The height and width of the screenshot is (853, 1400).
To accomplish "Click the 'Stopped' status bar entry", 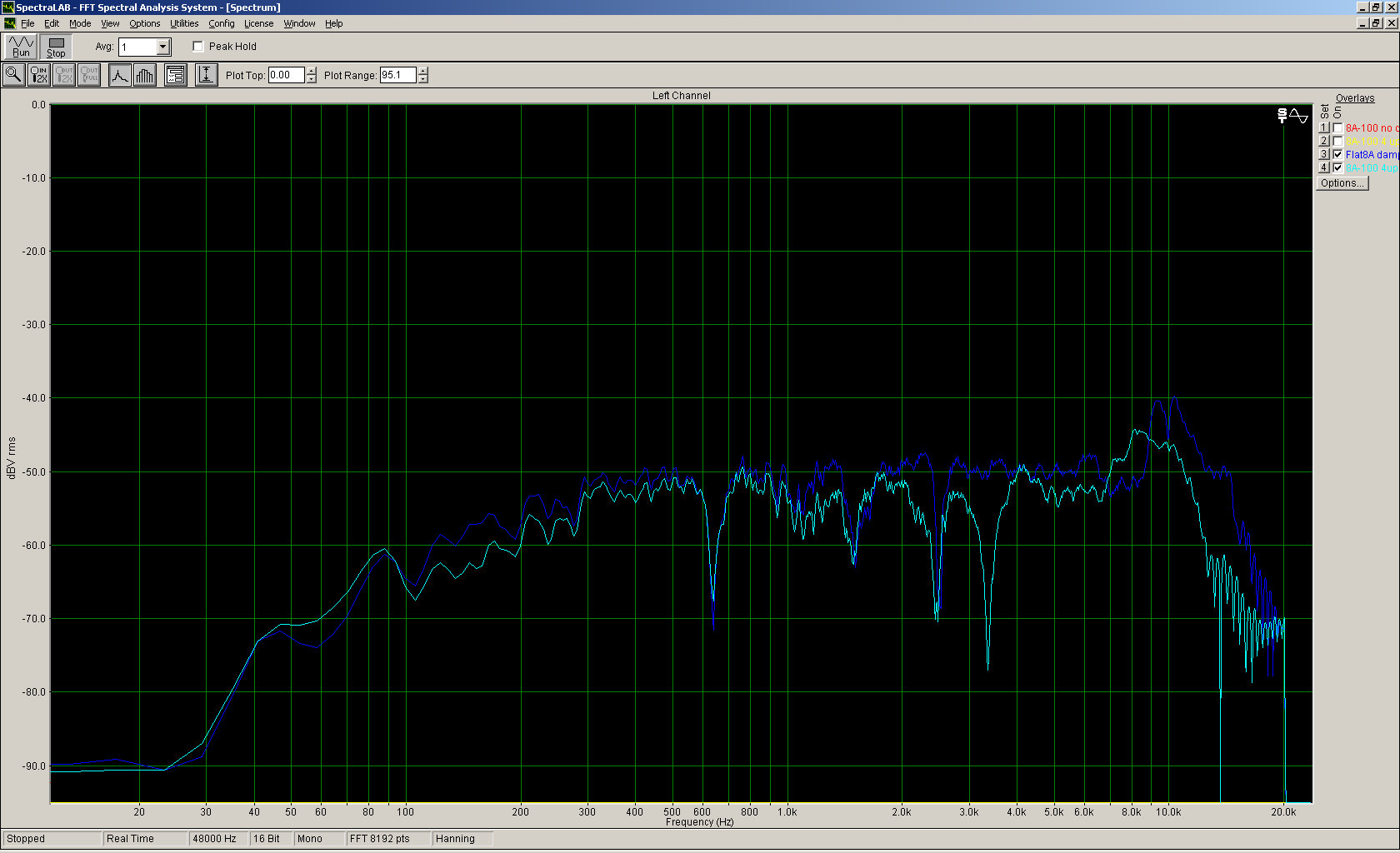I will pos(52,839).
